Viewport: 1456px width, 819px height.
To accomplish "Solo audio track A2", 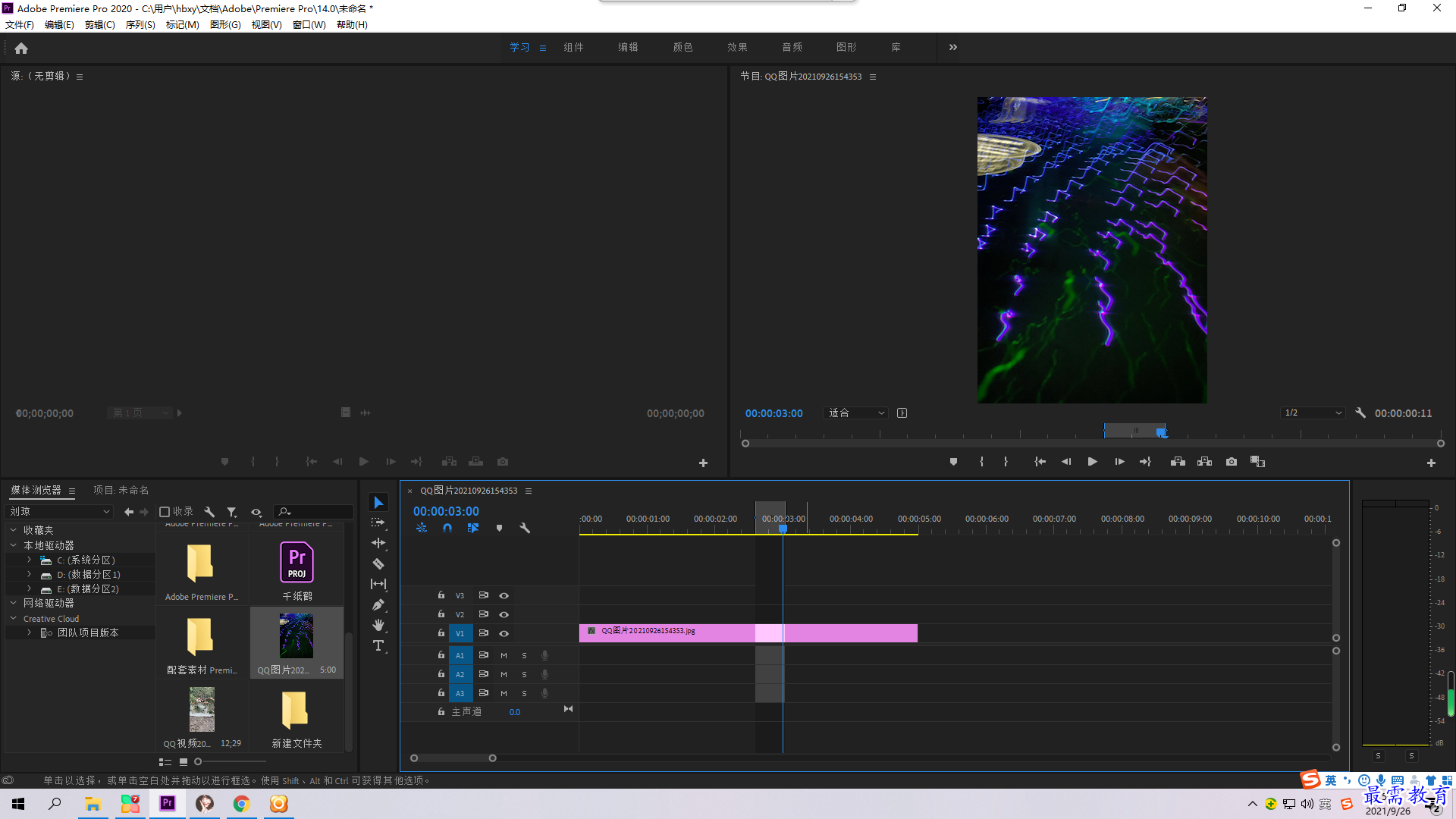I will 524,674.
